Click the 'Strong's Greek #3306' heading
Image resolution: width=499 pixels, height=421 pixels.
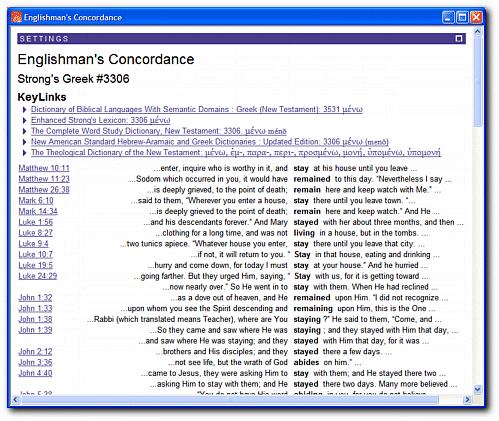tap(73, 79)
